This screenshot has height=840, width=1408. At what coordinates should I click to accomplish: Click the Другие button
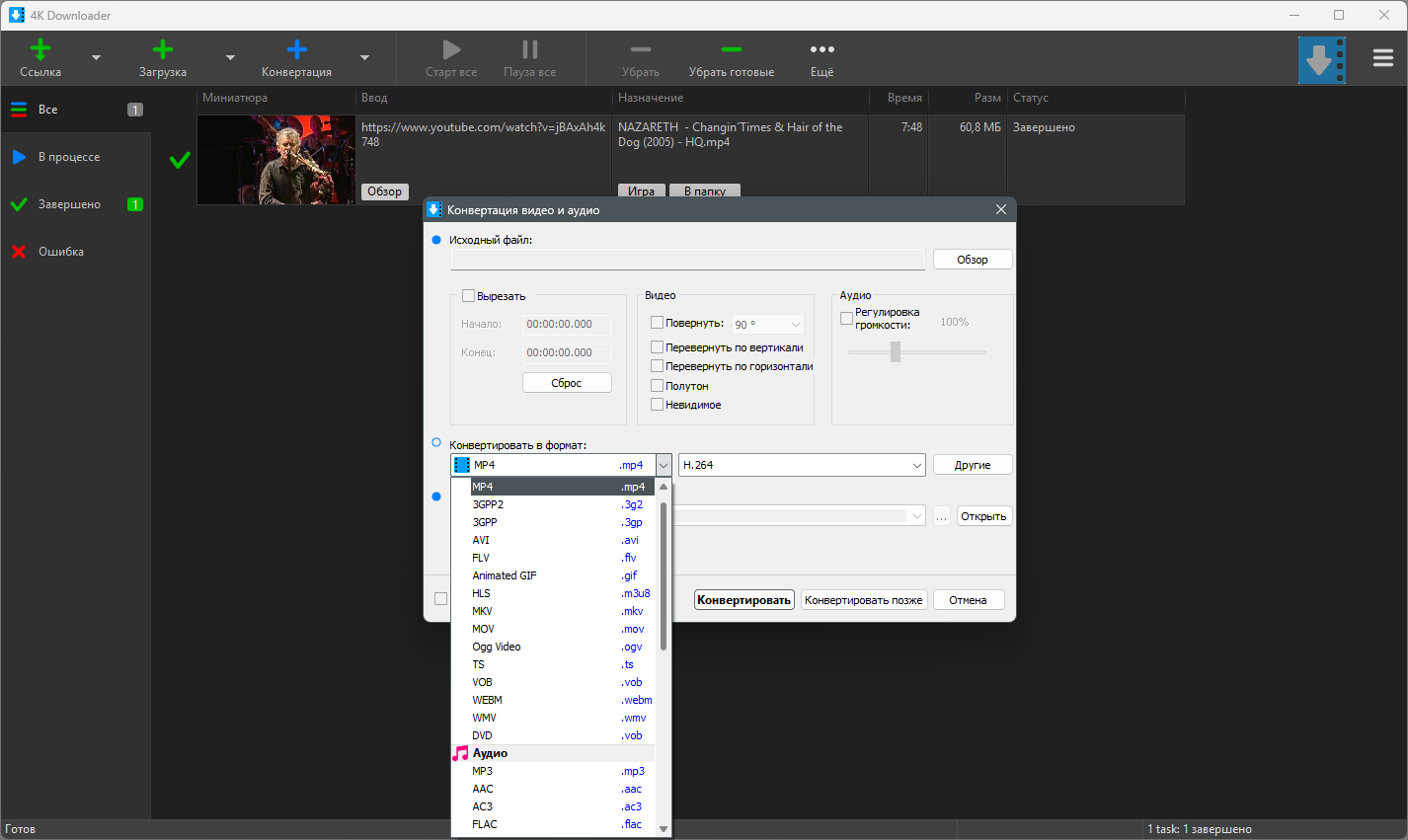point(973,465)
